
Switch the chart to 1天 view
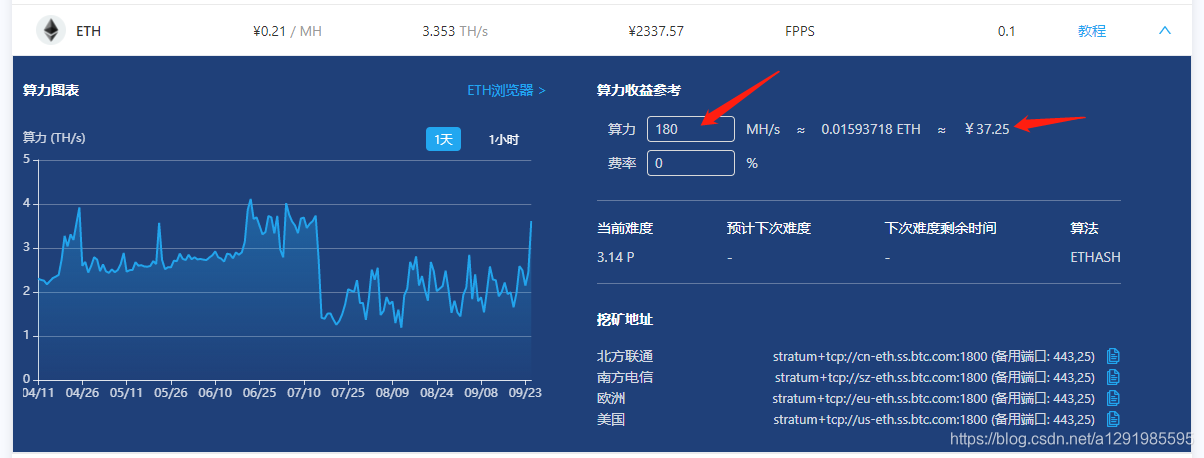443,139
